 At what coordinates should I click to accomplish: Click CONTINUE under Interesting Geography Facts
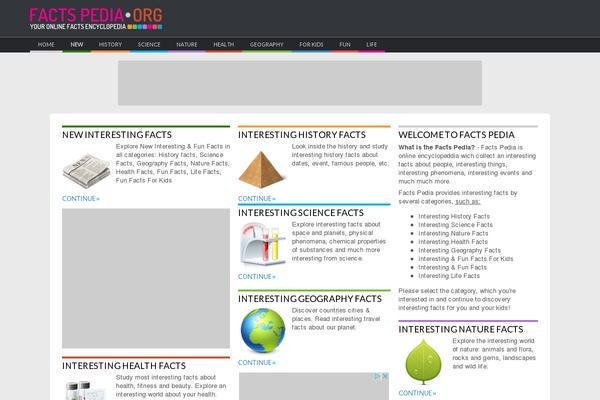257,362
